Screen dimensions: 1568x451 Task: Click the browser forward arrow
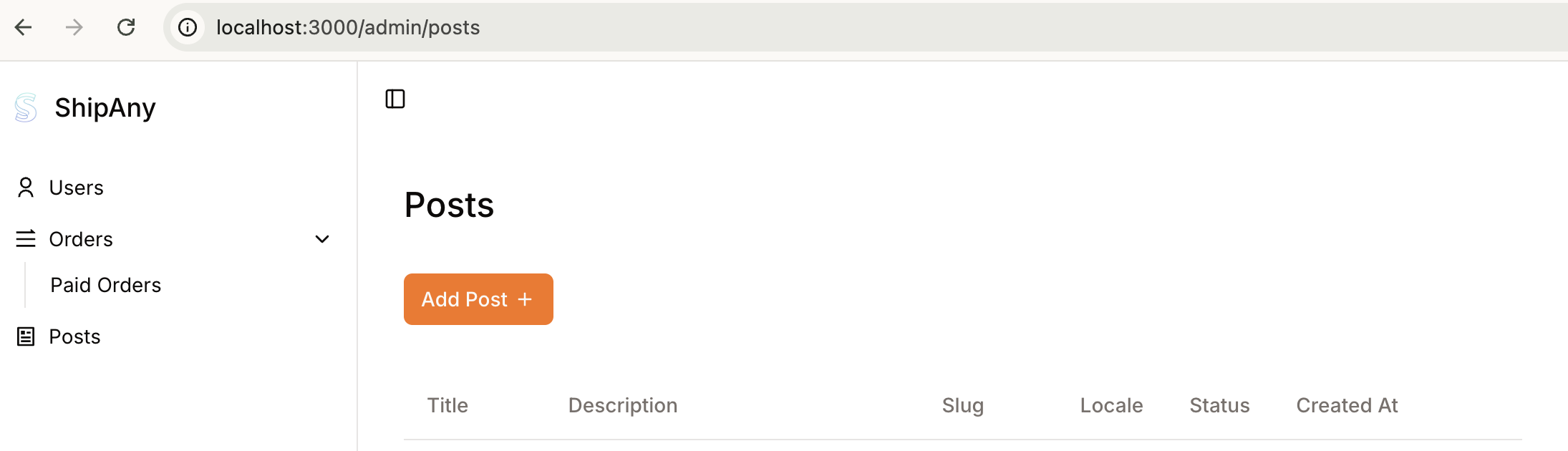point(74,27)
